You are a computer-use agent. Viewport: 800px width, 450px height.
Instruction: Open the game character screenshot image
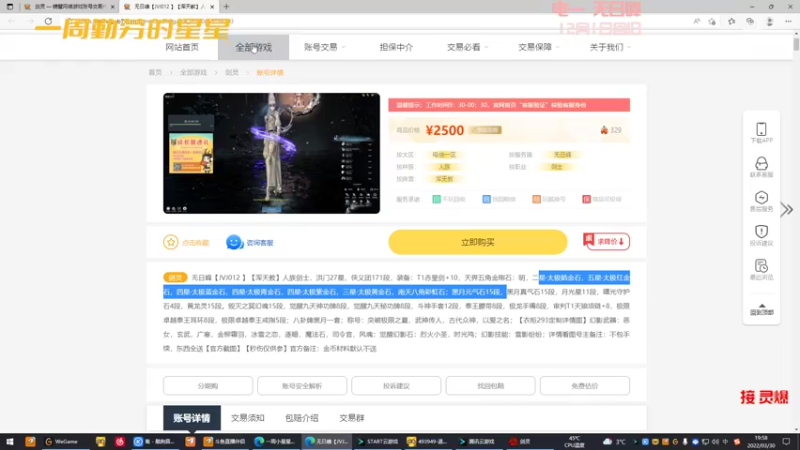pyautogui.click(x=271, y=153)
